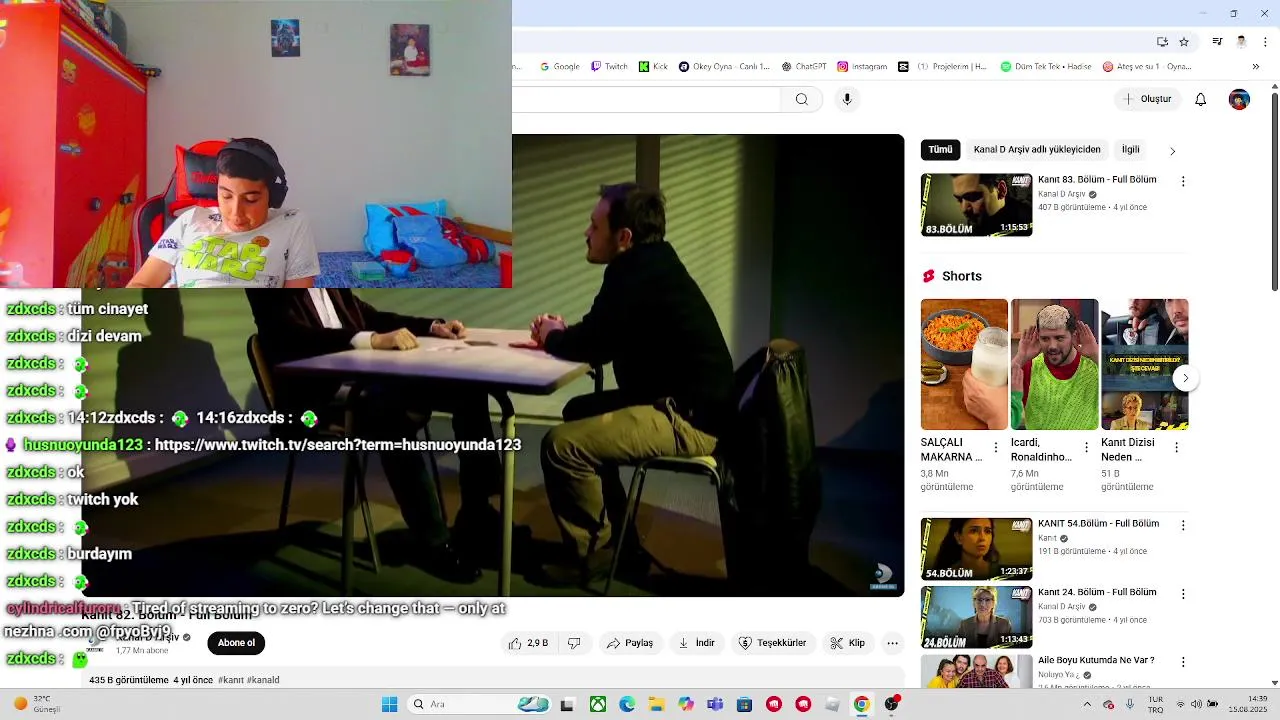The height and width of the screenshot is (720, 1280).
Task: Open options for Aile Boyu Kutumda Ne Var
Action: (x=1183, y=662)
